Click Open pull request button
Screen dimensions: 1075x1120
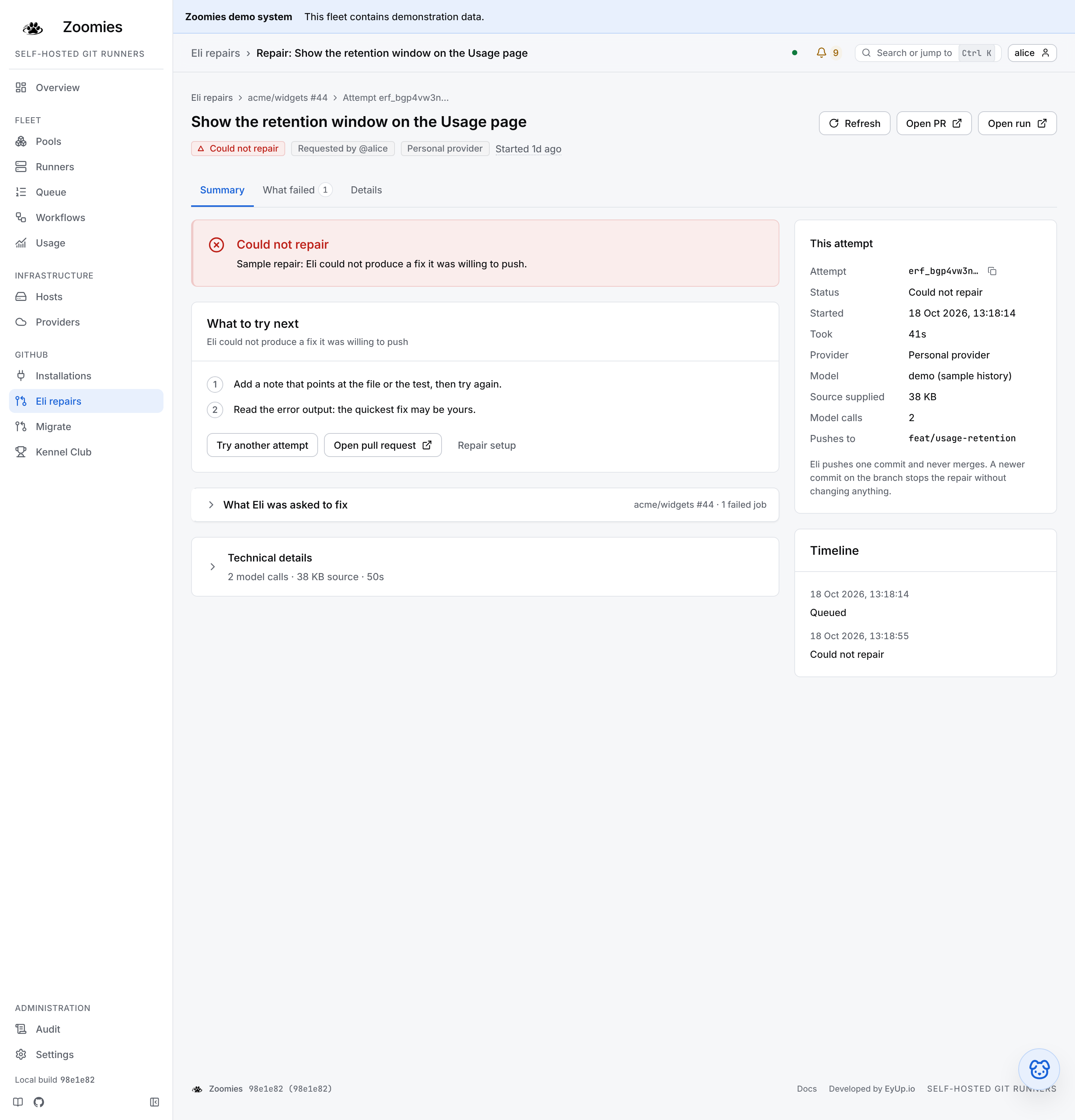pos(383,445)
